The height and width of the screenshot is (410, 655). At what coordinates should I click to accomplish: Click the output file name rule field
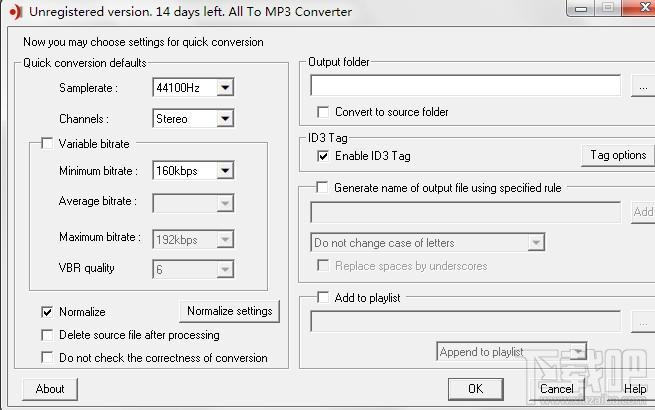pos(465,212)
